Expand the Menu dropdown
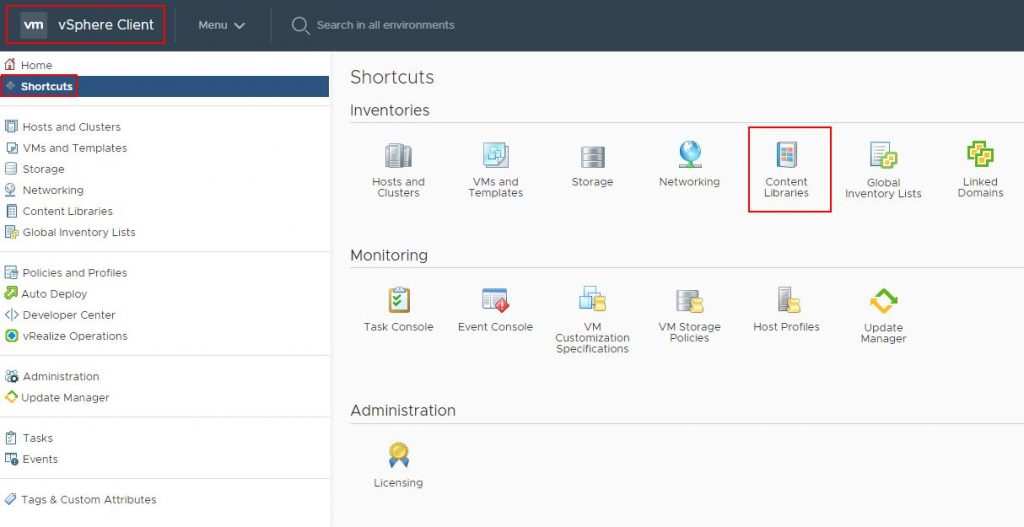This screenshot has height=527, width=1024. [221, 25]
